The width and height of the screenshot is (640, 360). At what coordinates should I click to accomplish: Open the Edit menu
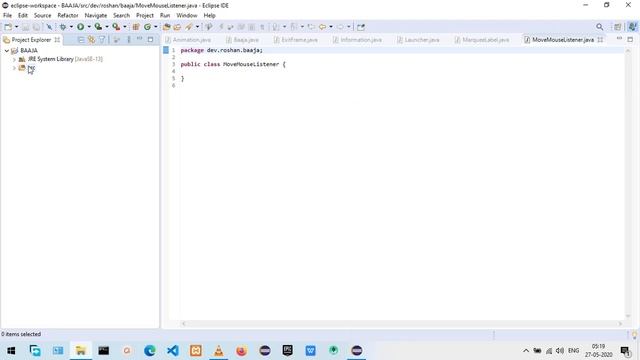[x=23, y=16]
